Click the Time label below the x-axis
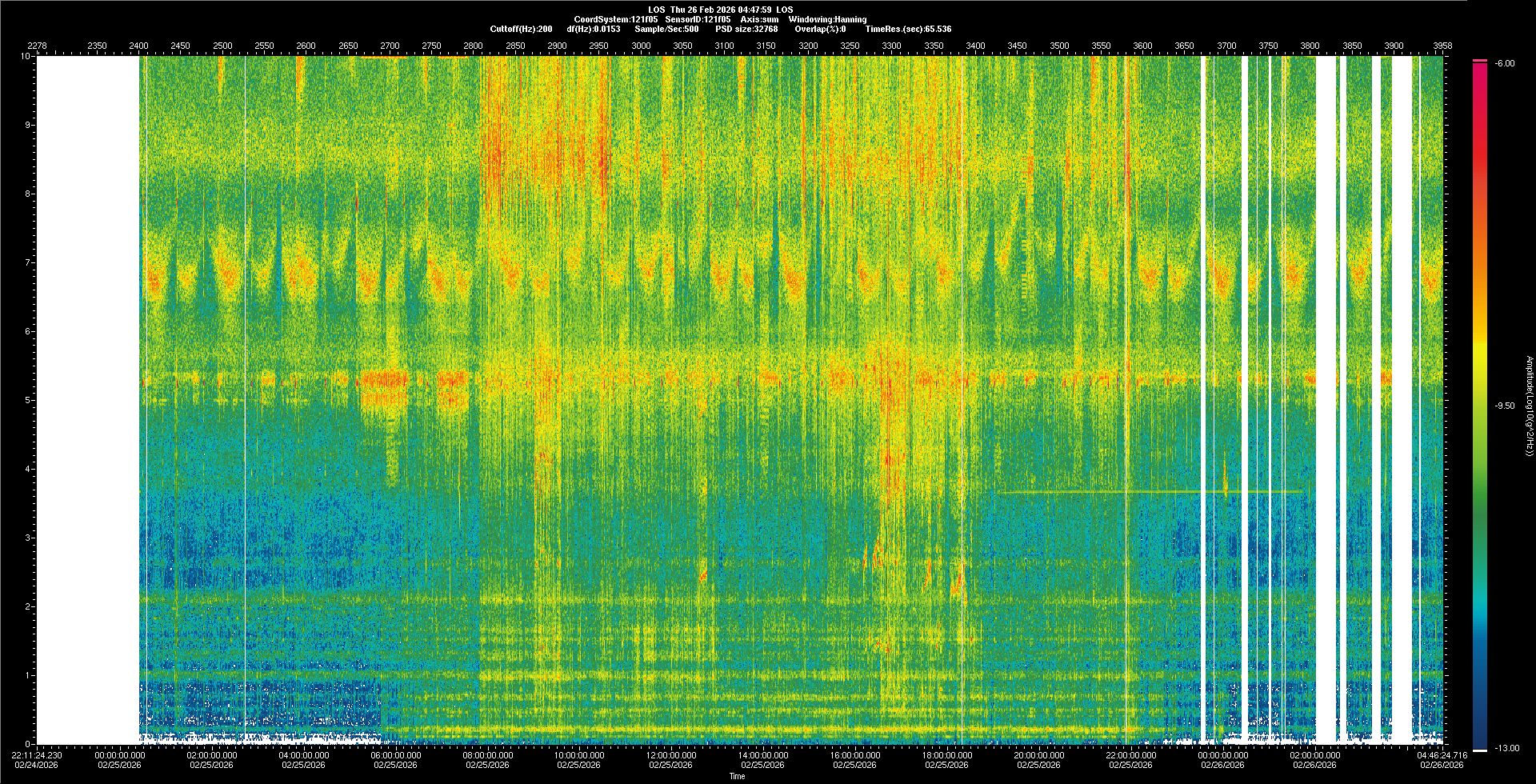Viewport: 1536px width, 784px height. [737, 776]
